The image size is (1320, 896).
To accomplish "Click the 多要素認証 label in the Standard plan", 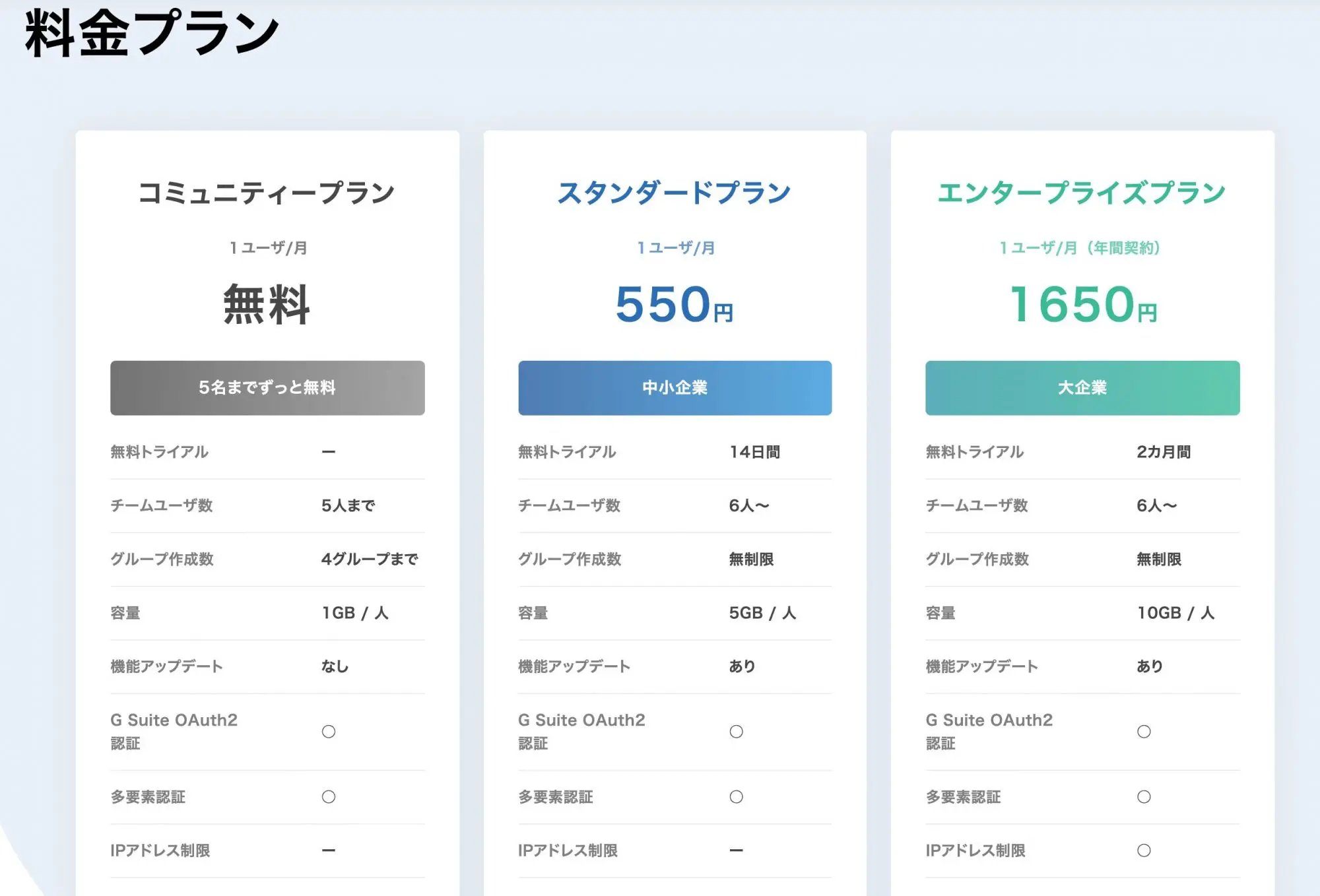I will pos(556,797).
